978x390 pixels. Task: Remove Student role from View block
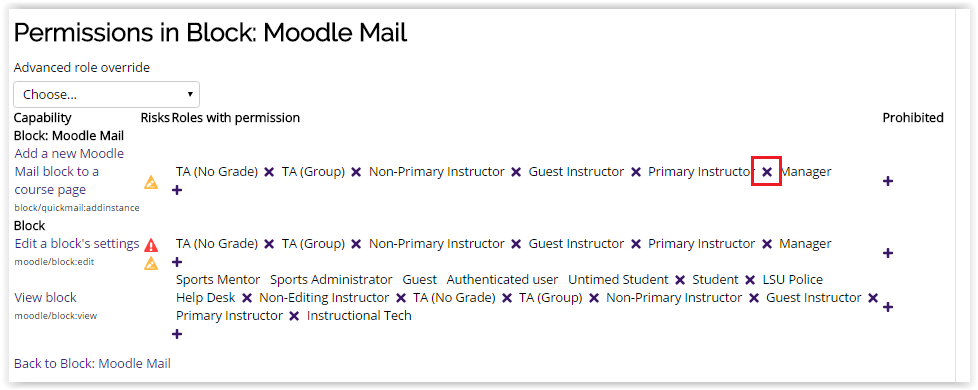click(x=750, y=280)
